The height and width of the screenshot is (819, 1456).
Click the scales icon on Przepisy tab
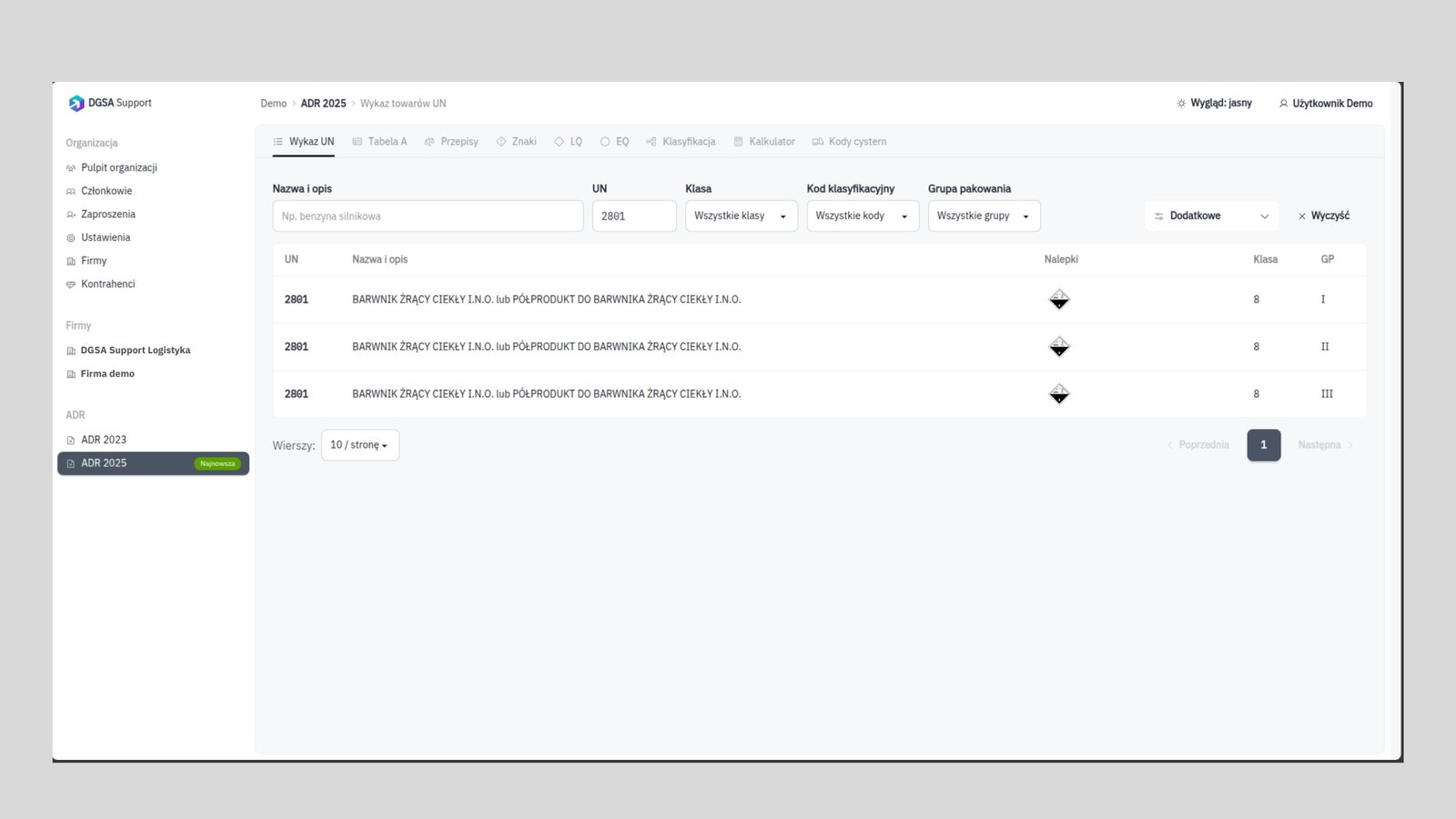click(x=430, y=142)
